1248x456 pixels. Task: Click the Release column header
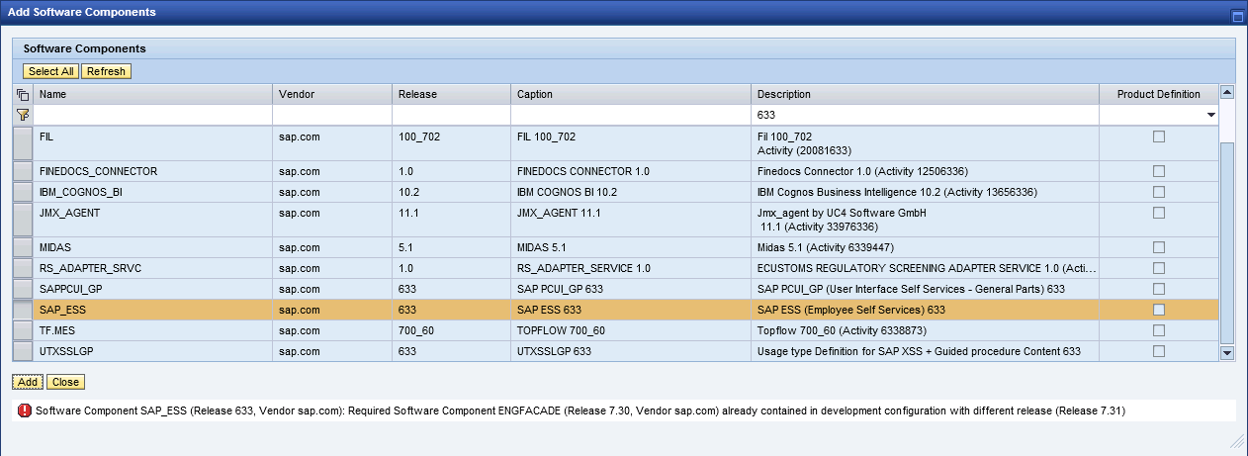452,95
